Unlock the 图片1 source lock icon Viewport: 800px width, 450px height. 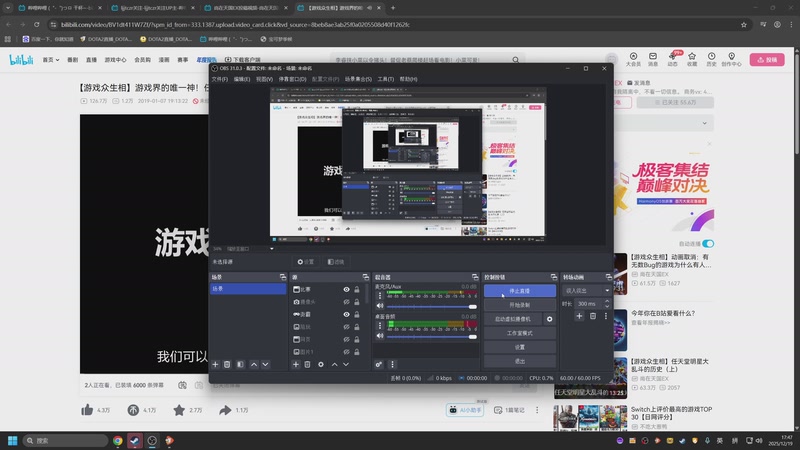pyautogui.click(x=357, y=352)
